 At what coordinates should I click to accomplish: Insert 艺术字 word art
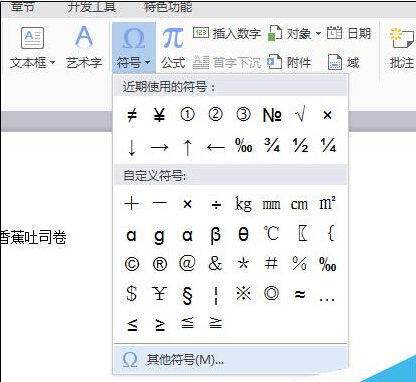click(x=84, y=48)
